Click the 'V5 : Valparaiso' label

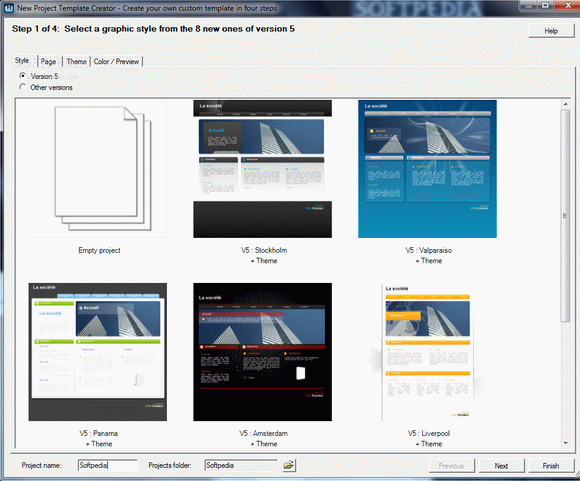click(x=428, y=250)
